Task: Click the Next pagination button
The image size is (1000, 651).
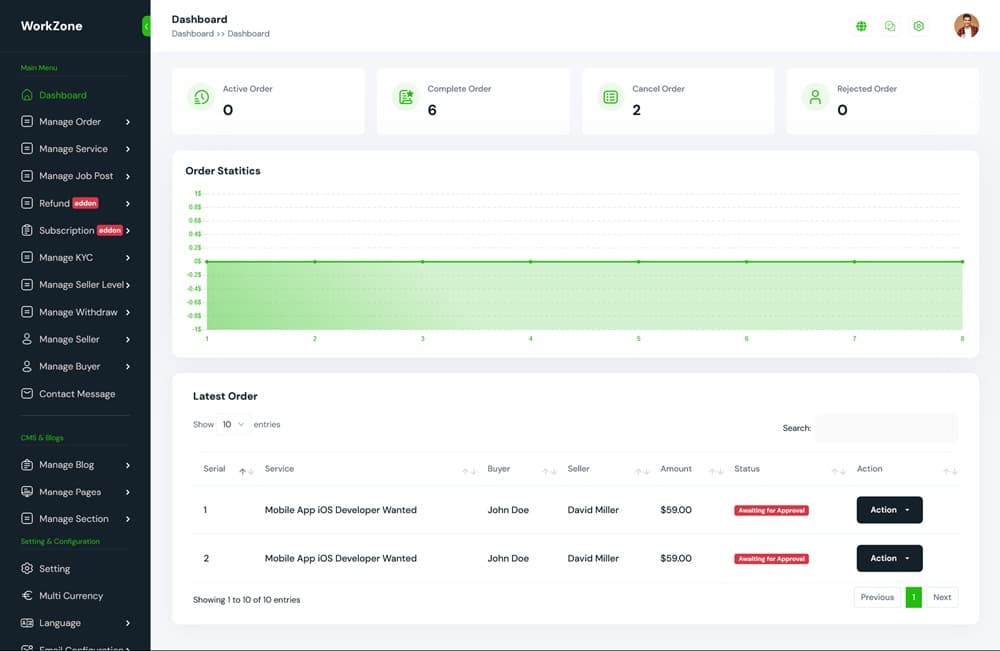Action: click(942, 597)
